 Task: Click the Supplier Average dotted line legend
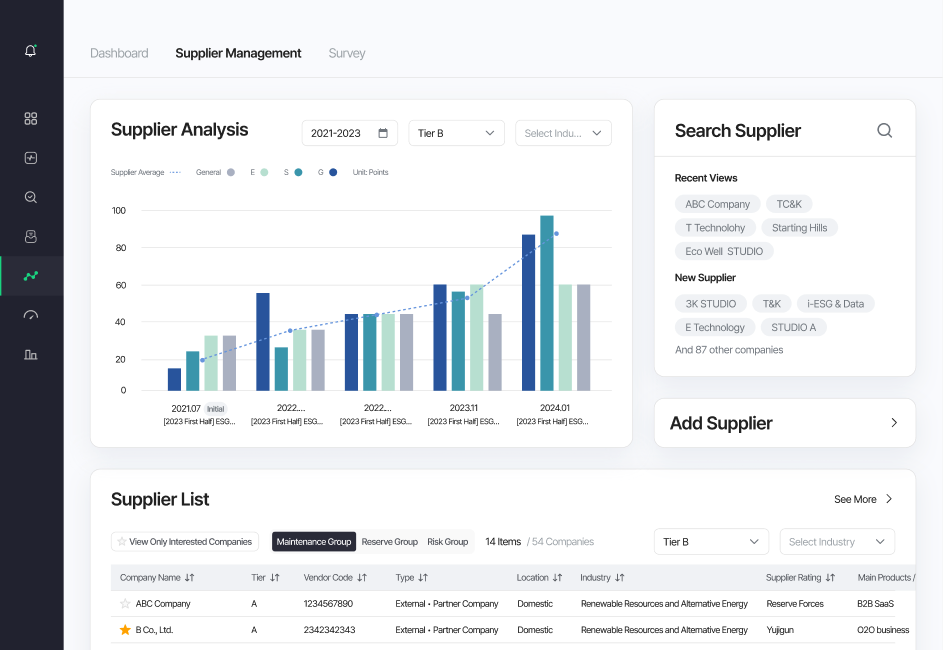[175, 172]
